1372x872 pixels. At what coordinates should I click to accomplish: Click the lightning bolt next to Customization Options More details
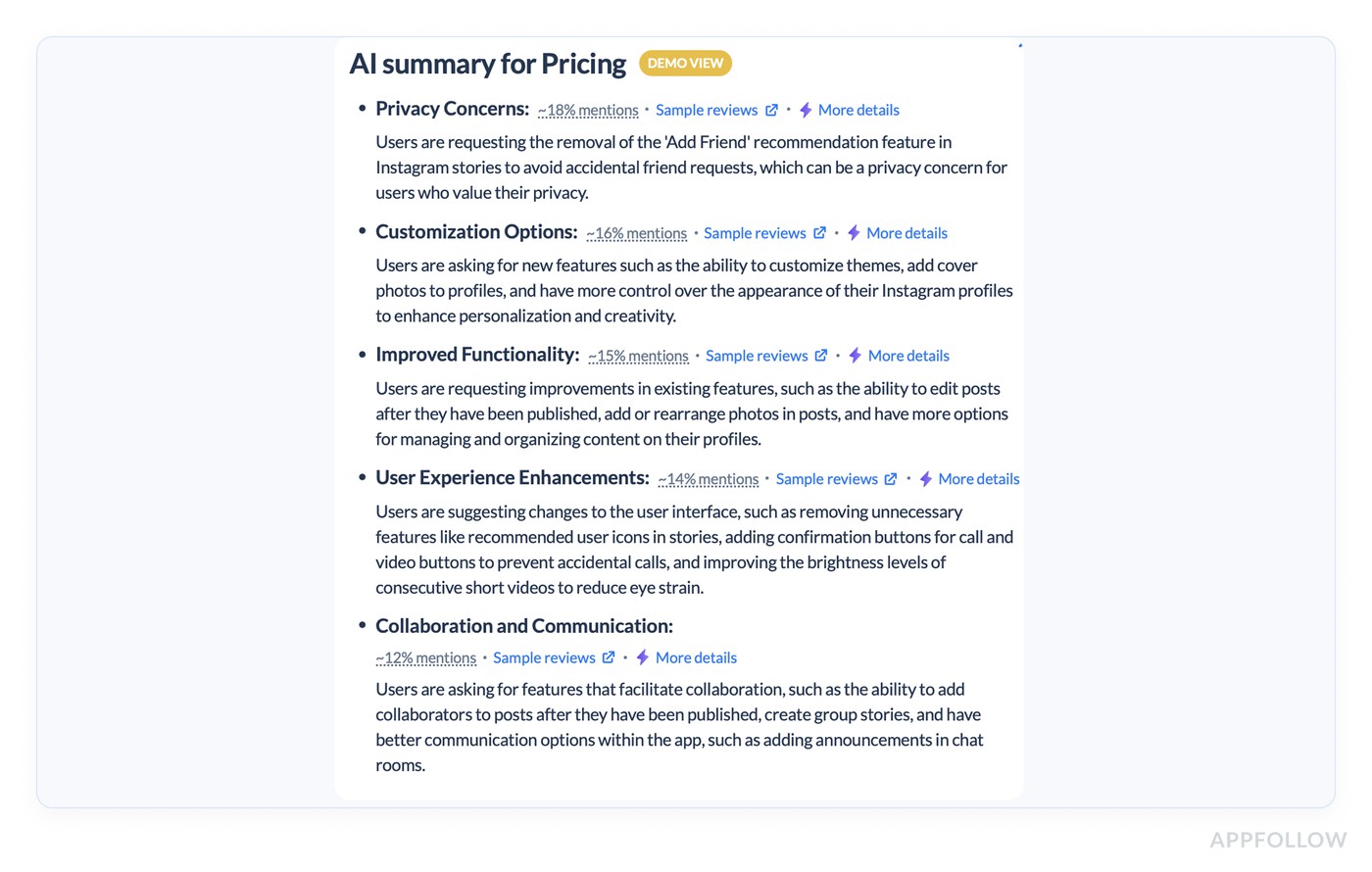coord(853,232)
